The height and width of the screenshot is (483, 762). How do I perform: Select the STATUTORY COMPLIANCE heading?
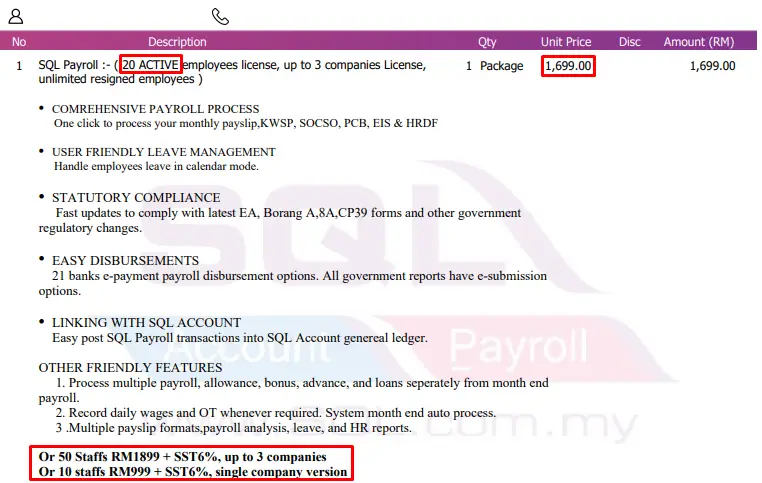136,198
